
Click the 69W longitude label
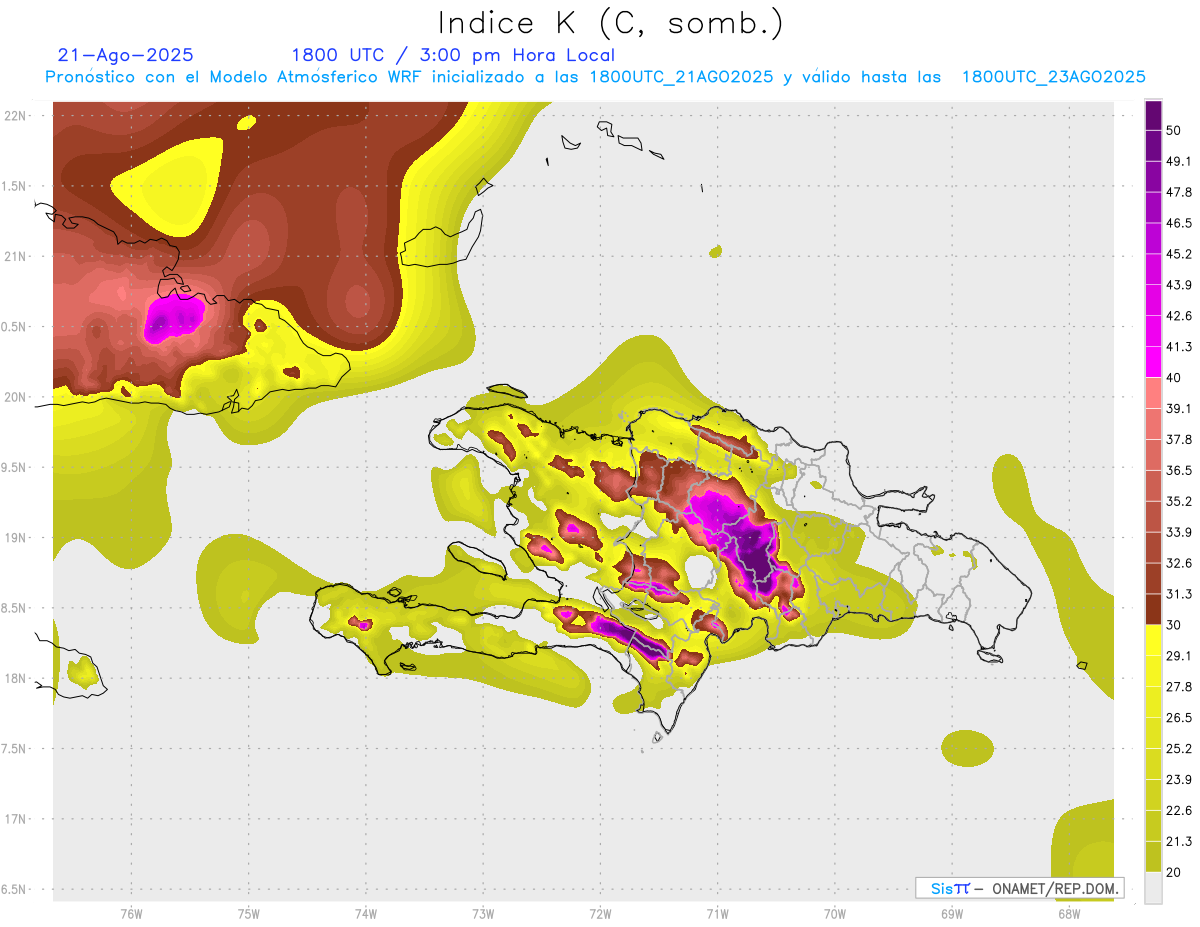(952, 913)
